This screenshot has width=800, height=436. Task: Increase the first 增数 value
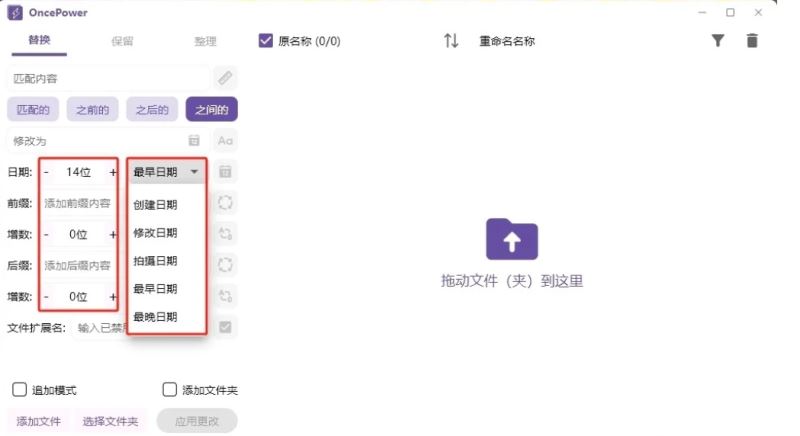113,235
